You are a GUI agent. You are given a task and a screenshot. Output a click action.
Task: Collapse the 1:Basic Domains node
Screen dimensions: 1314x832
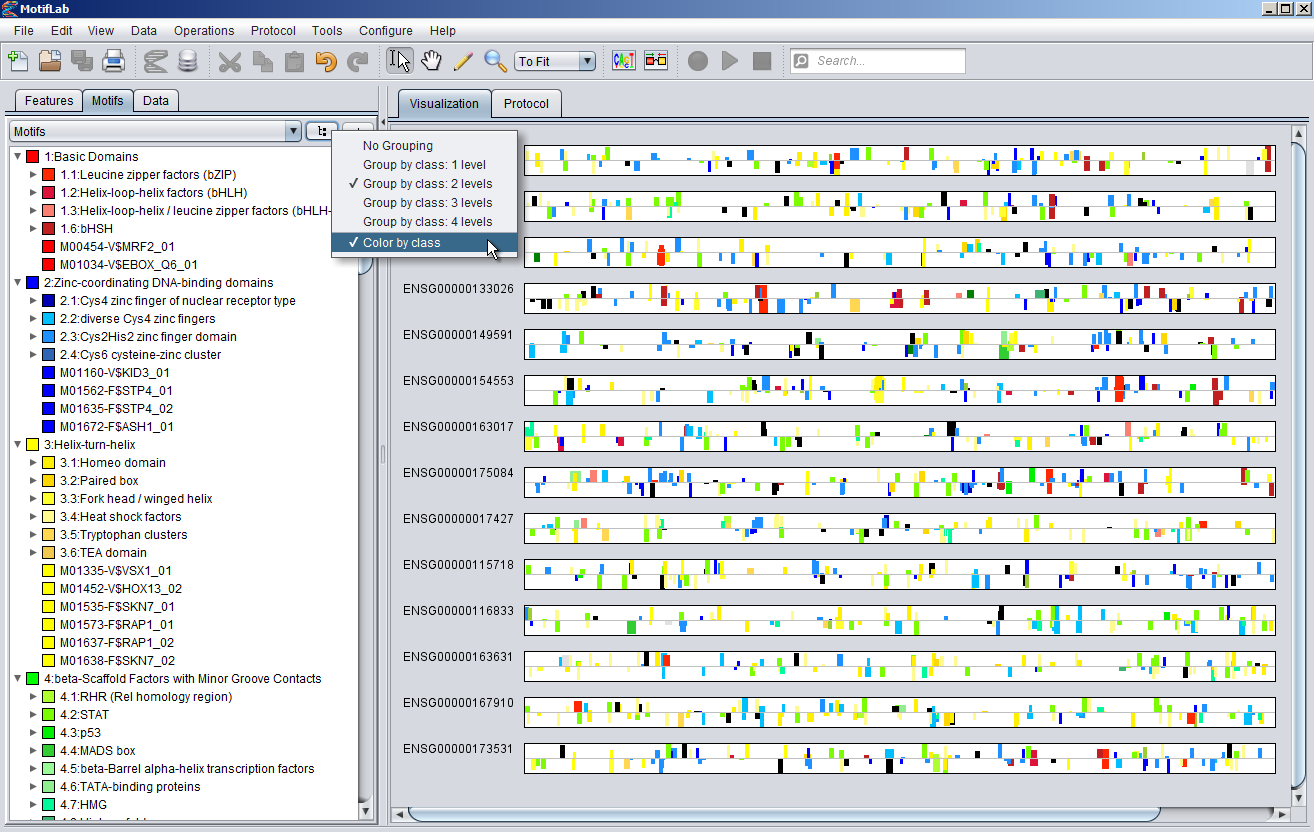(x=17, y=156)
